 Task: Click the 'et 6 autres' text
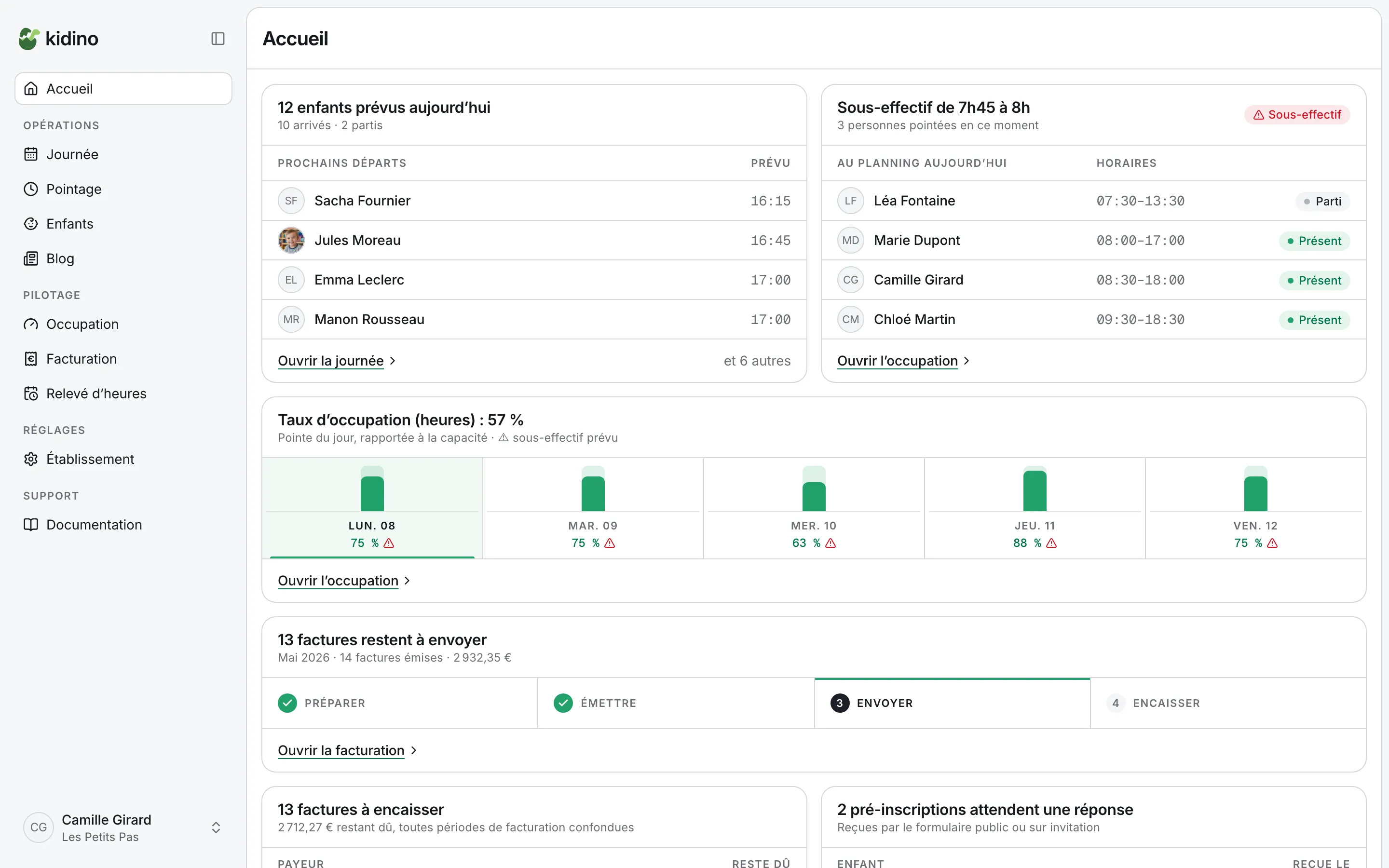pyautogui.click(x=757, y=361)
